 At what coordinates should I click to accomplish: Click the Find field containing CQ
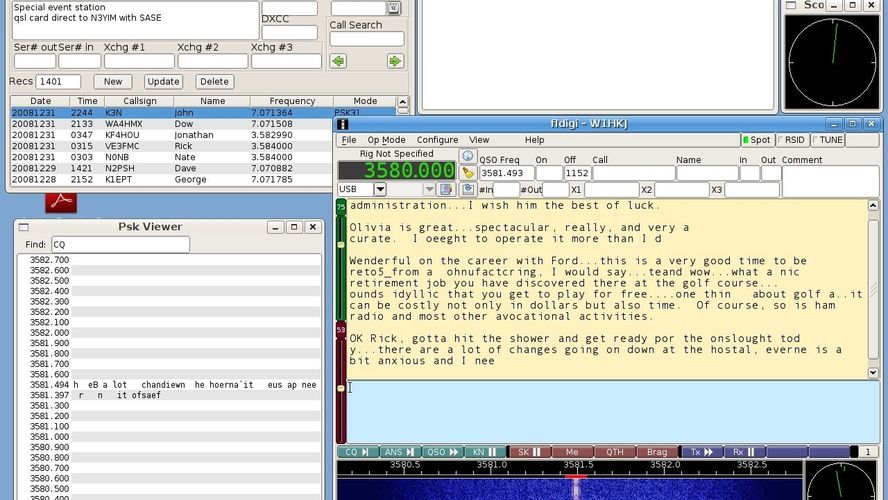[120, 245]
